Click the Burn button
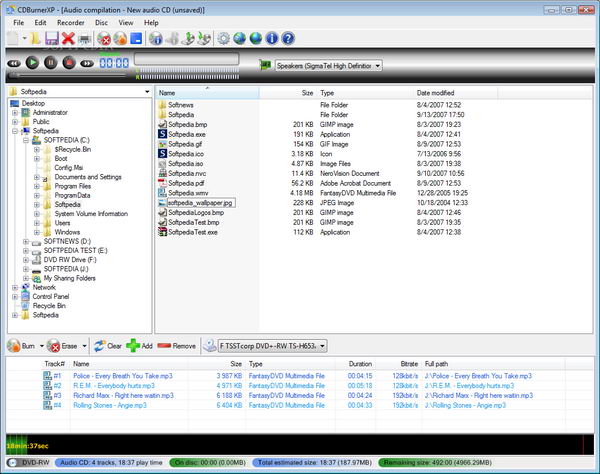600x474 pixels. point(21,346)
